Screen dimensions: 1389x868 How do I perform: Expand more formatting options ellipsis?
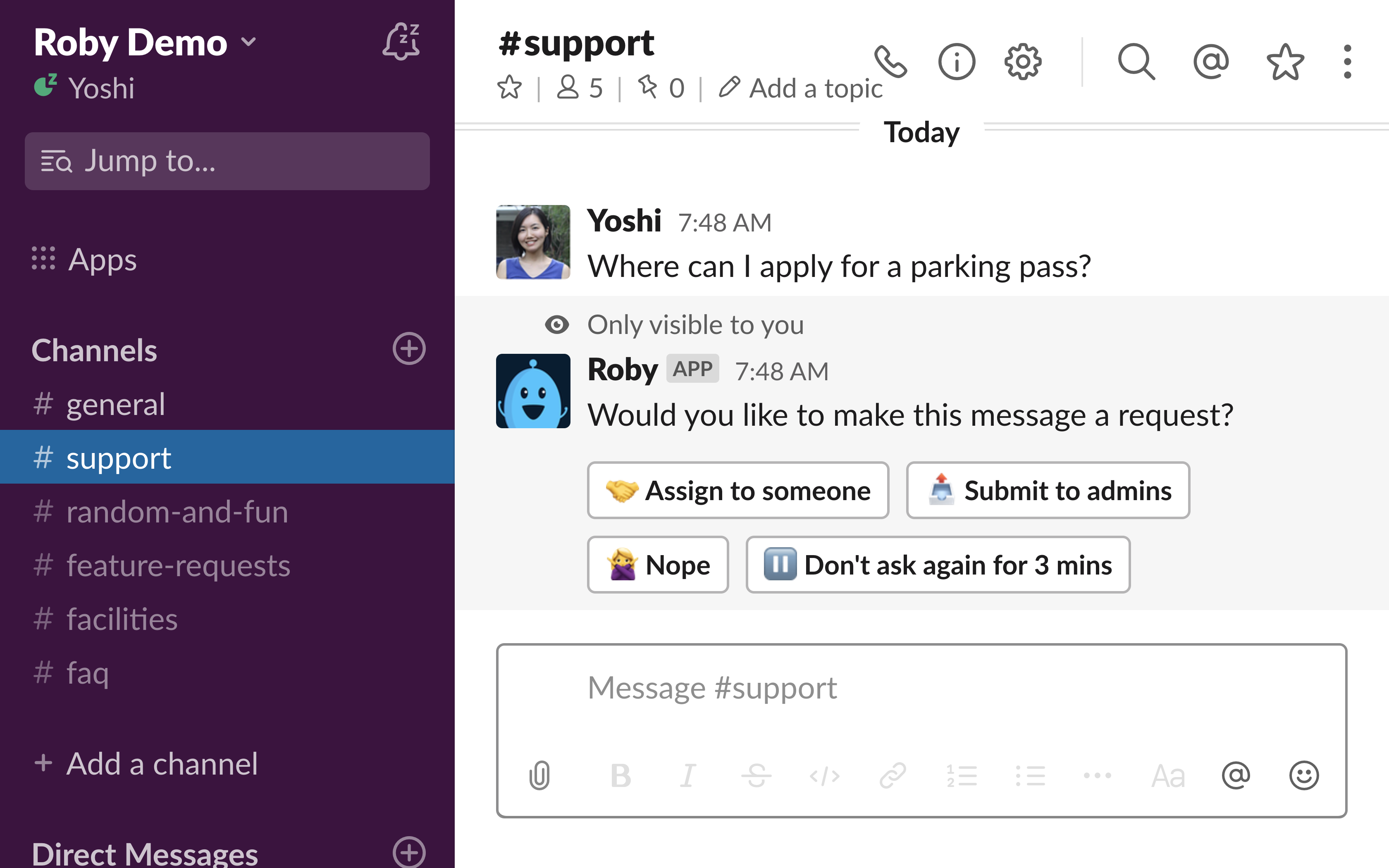tap(1097, 775)
